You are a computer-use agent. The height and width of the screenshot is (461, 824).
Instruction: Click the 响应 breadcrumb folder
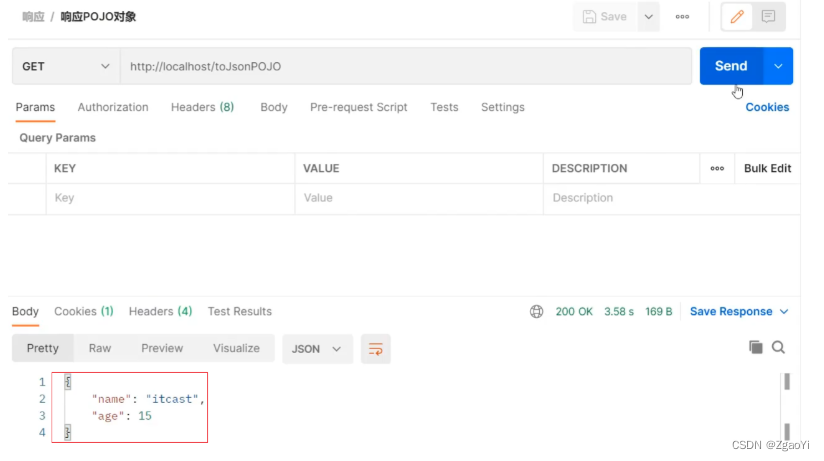pyautogui.click(x=33, y=17)
